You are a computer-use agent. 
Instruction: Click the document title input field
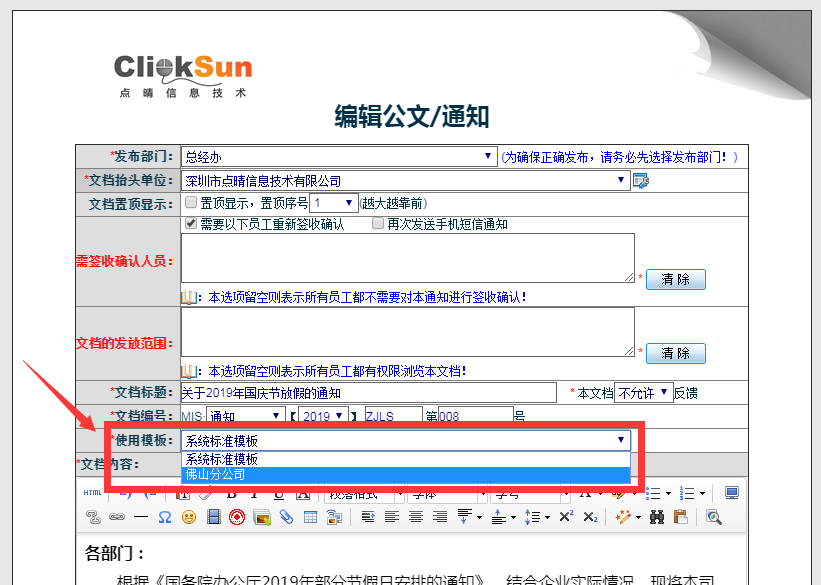[367, 393]
